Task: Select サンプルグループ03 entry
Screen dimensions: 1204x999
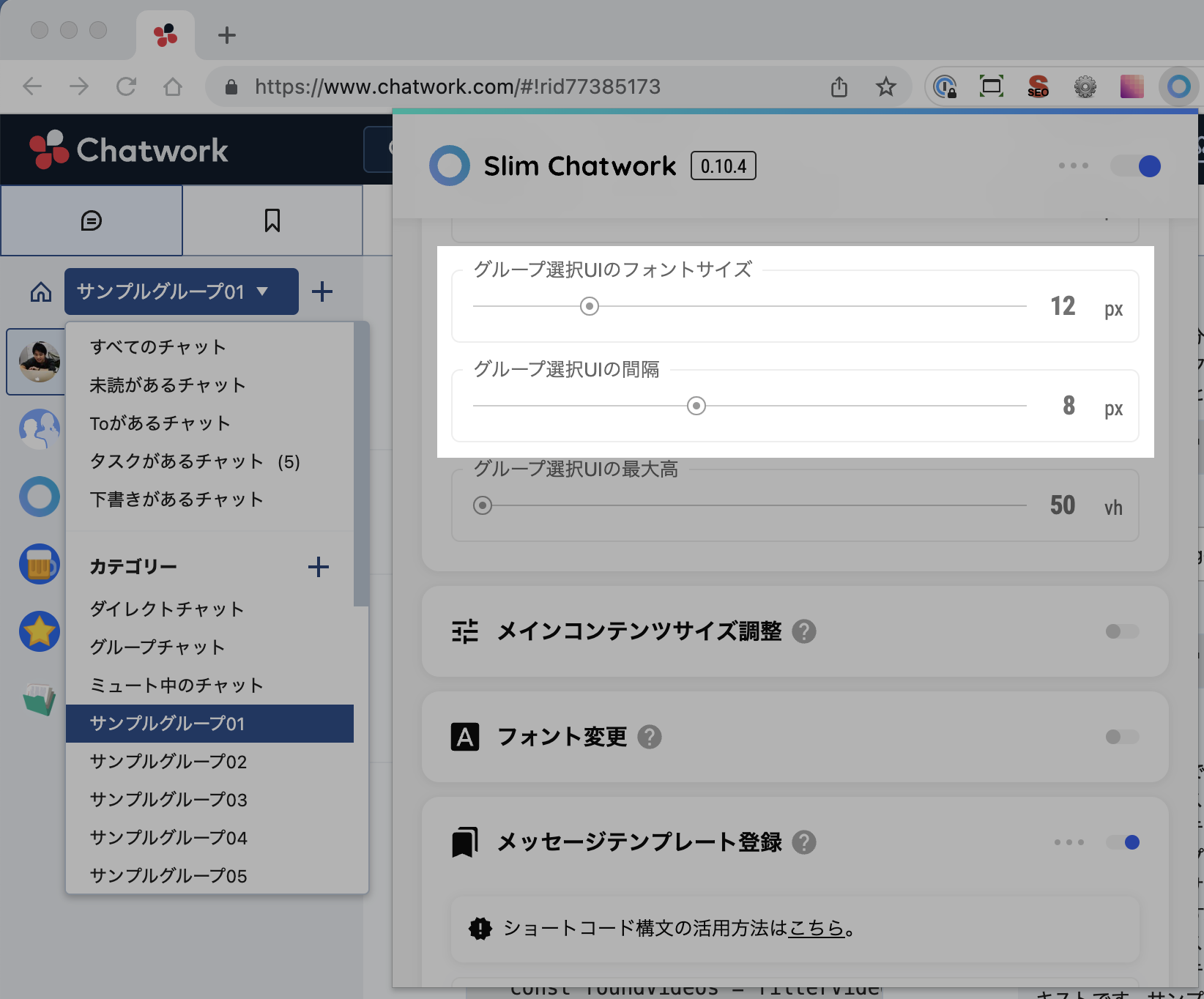Action: (209, 800)
